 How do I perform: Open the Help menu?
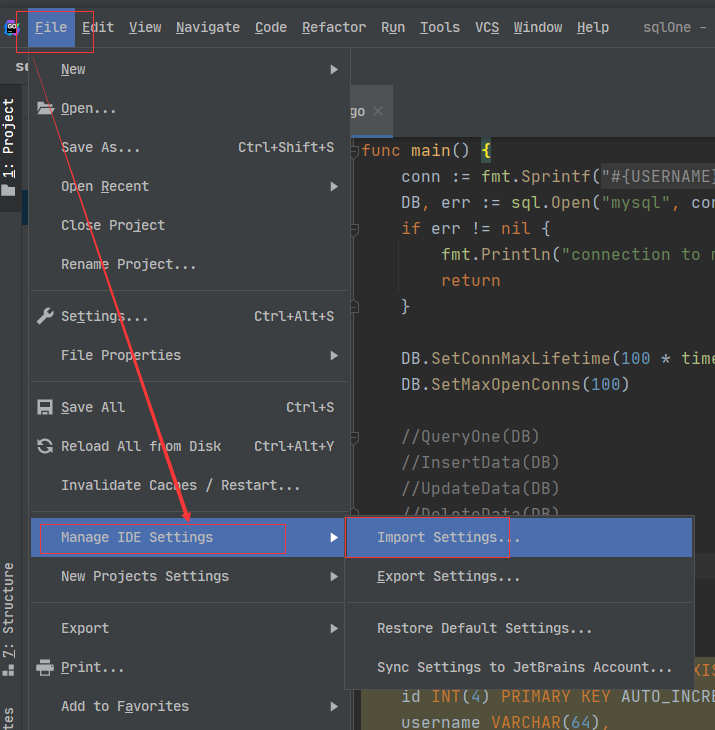593,27
